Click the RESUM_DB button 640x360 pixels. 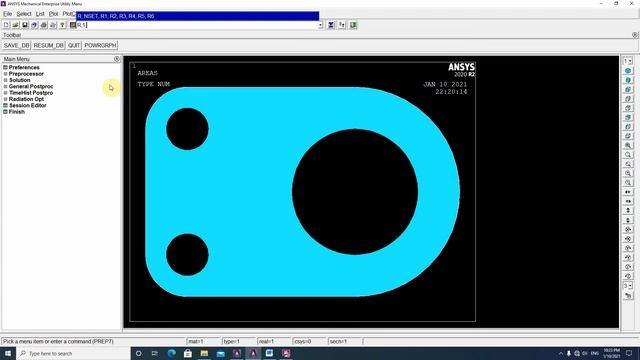pyautogui.click(x=49, y=45)
